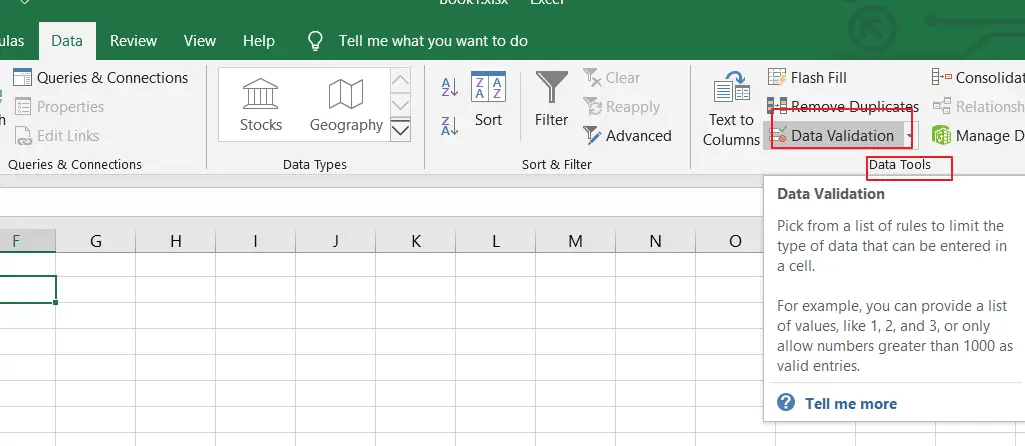1025x446 pixels.
Task: Open Advanced filter options
Action: tap(628, 135)
